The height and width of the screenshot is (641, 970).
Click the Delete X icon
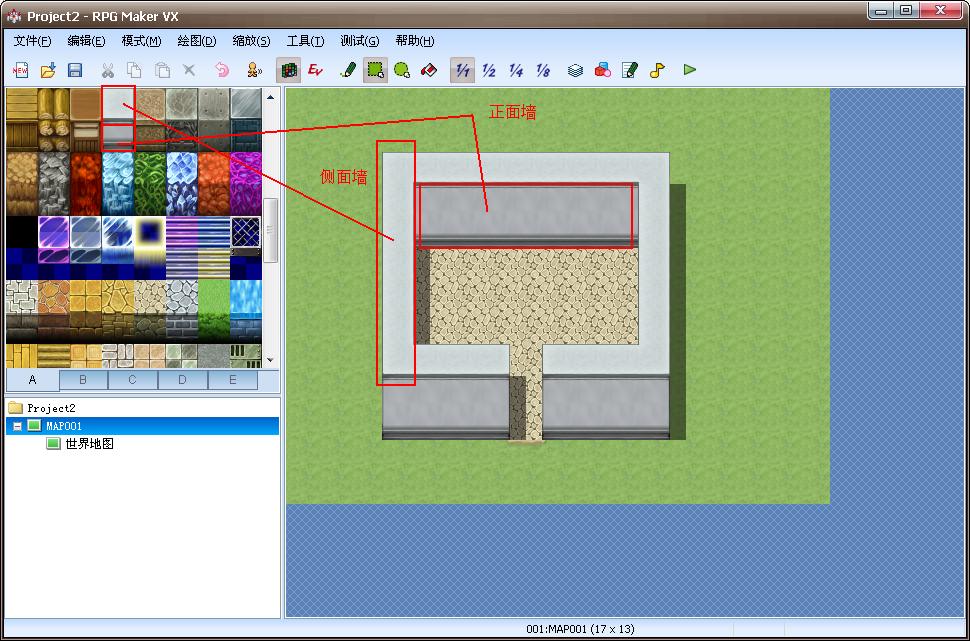tap(189, 70)
